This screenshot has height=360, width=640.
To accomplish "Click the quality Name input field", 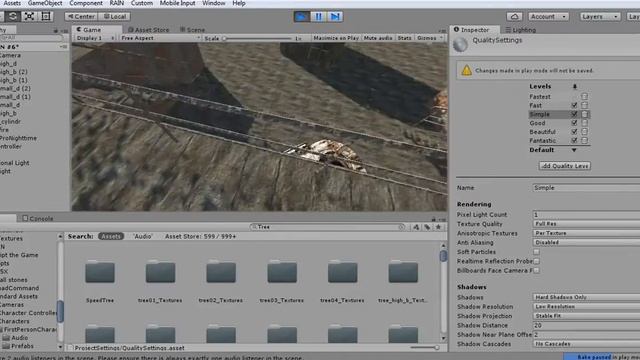I will coord(586,188).
